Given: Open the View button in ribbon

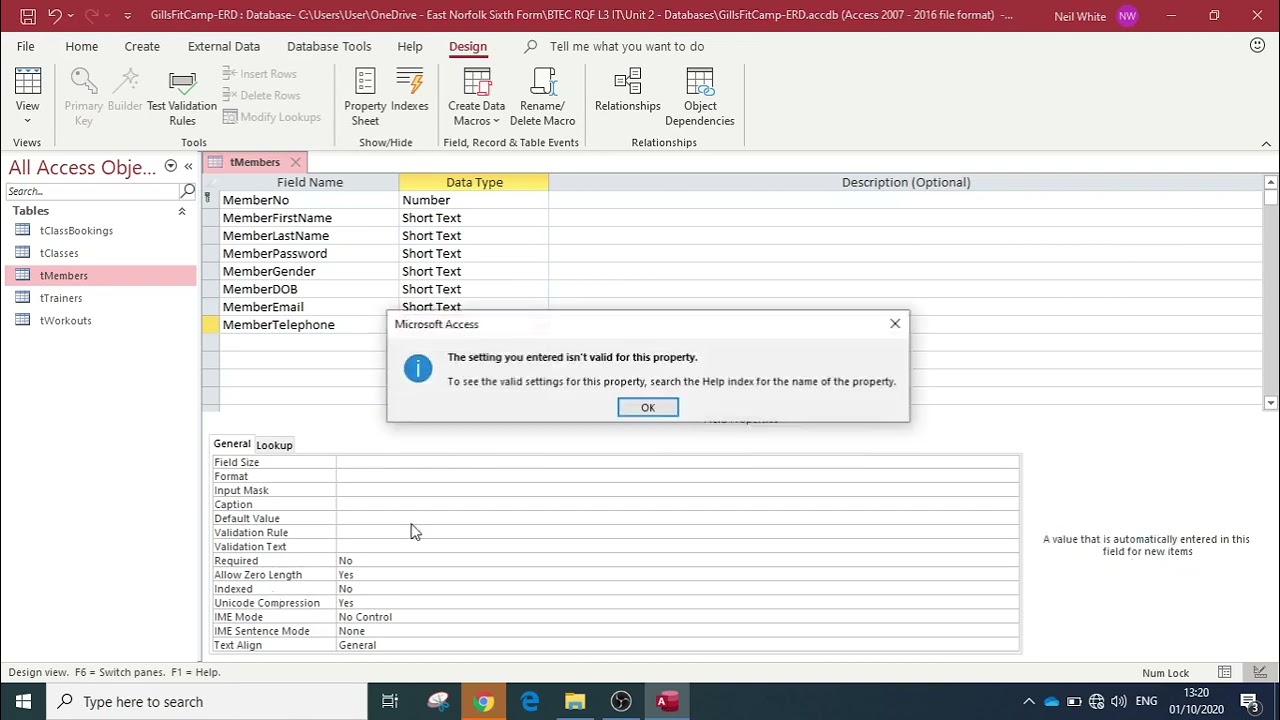Looking at the screenshot, I should click(x=27, y=98).
